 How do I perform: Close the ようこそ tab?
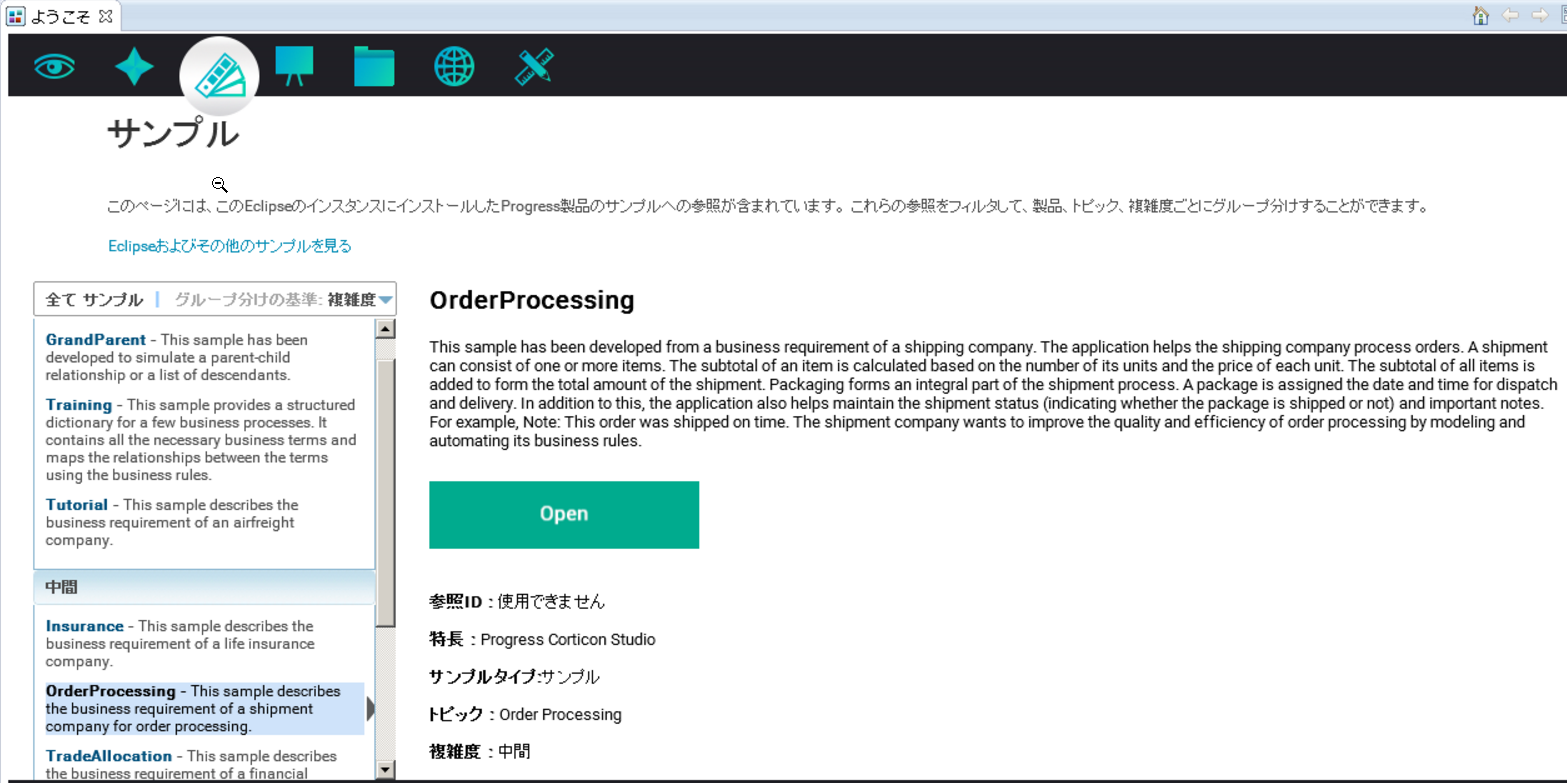pyautogui.click(x=106, y=16)
